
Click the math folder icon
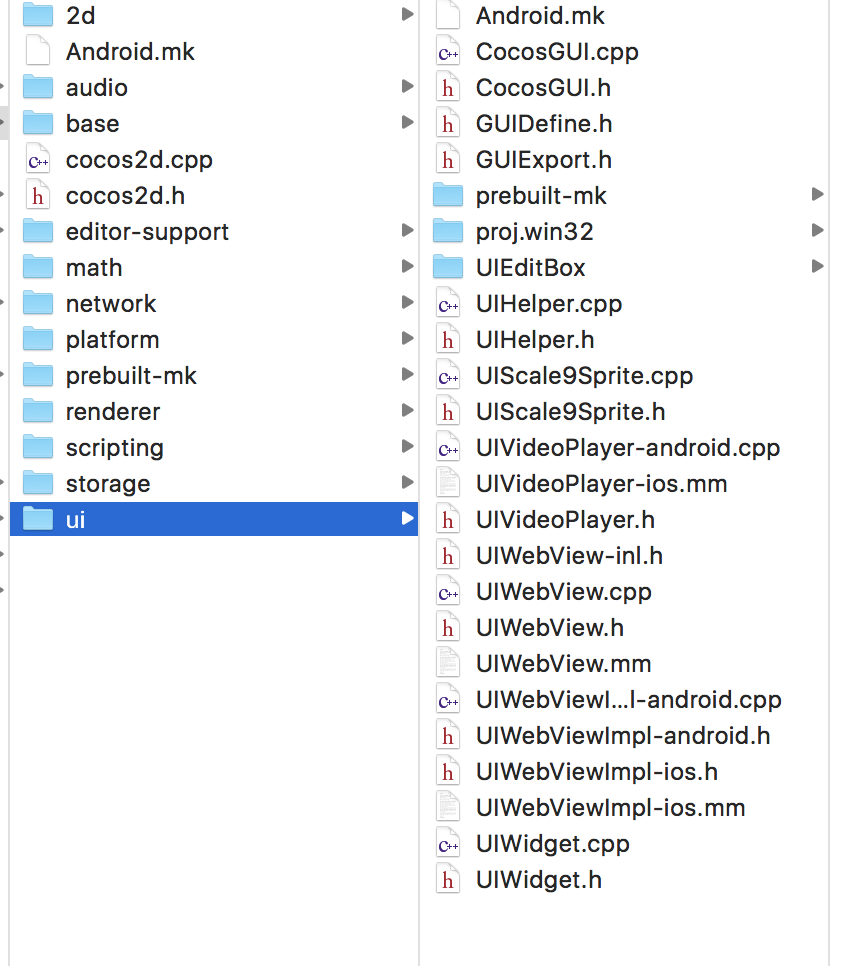click(38, 267)
